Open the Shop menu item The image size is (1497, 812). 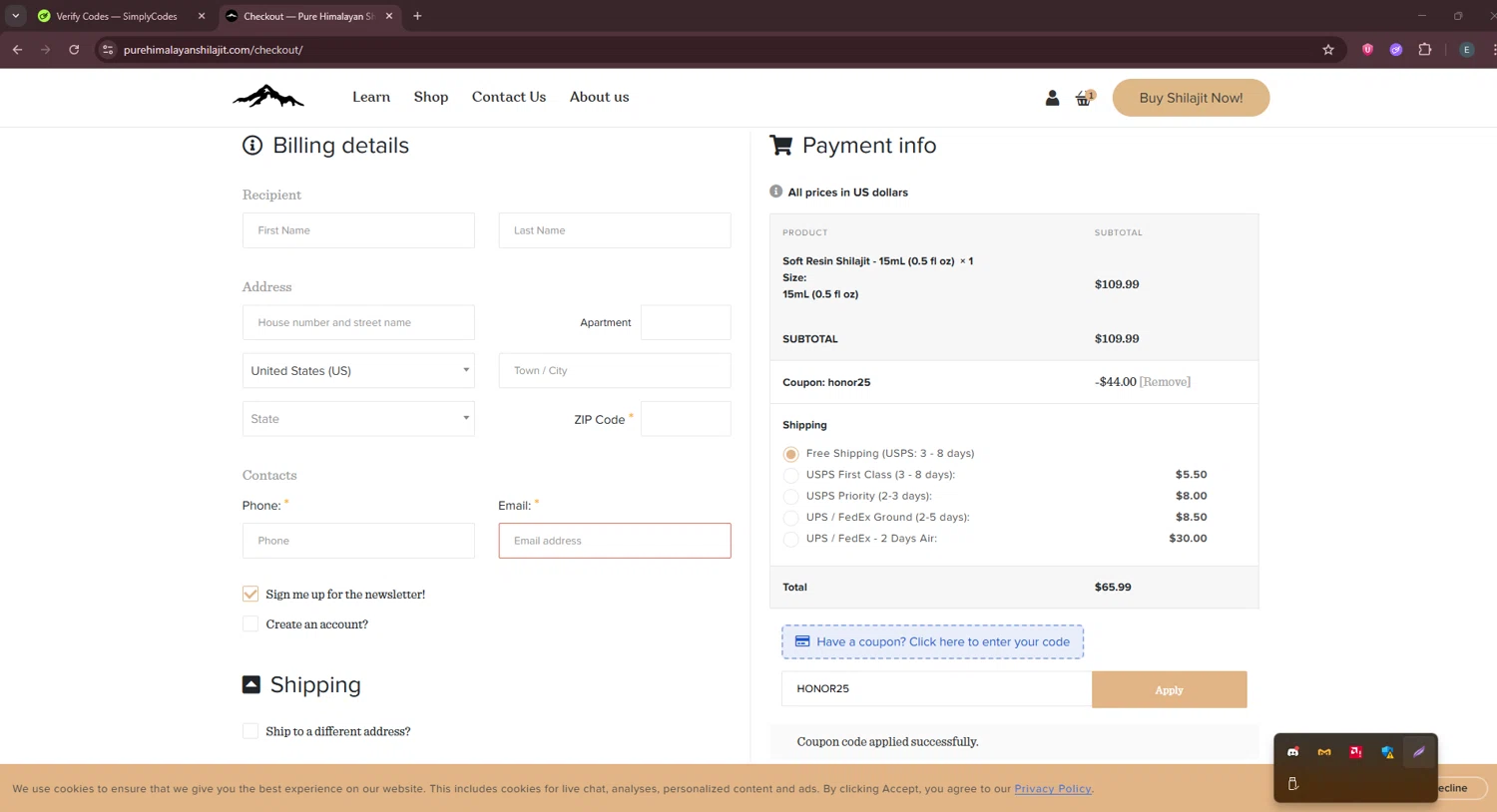point(431,97)
